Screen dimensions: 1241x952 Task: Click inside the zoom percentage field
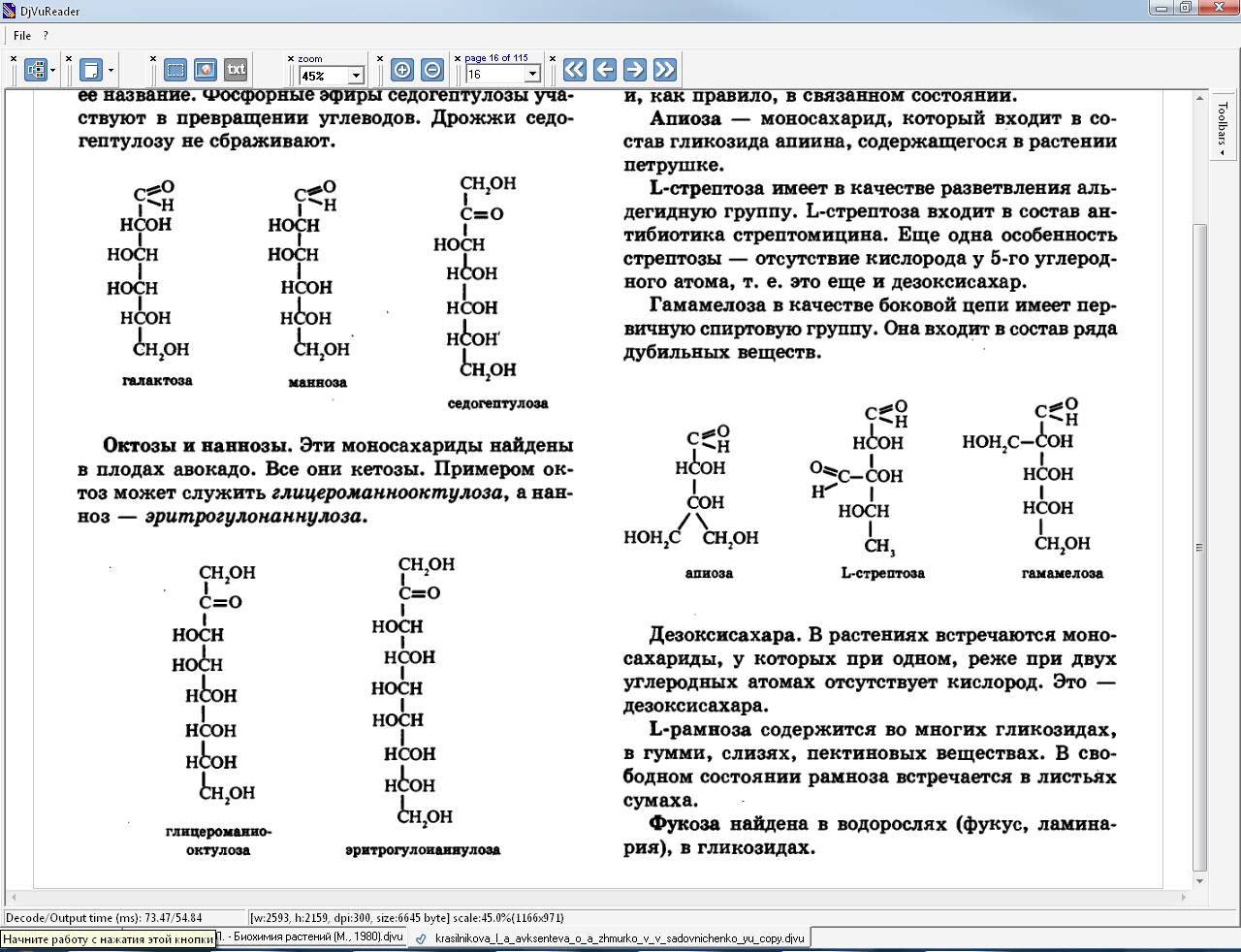tap(324, 76)
